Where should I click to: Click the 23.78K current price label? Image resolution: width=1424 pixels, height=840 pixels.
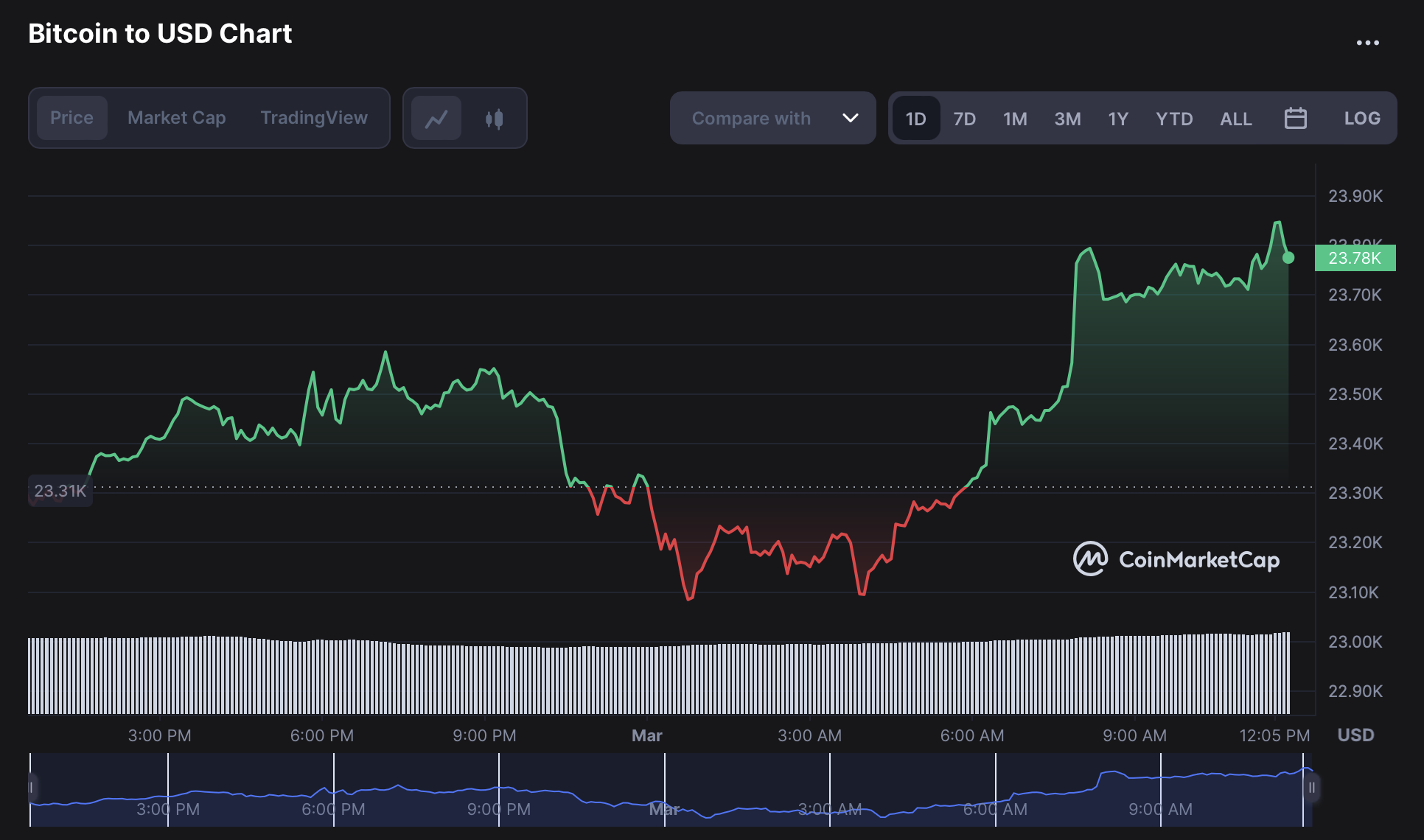point(1354,258)
